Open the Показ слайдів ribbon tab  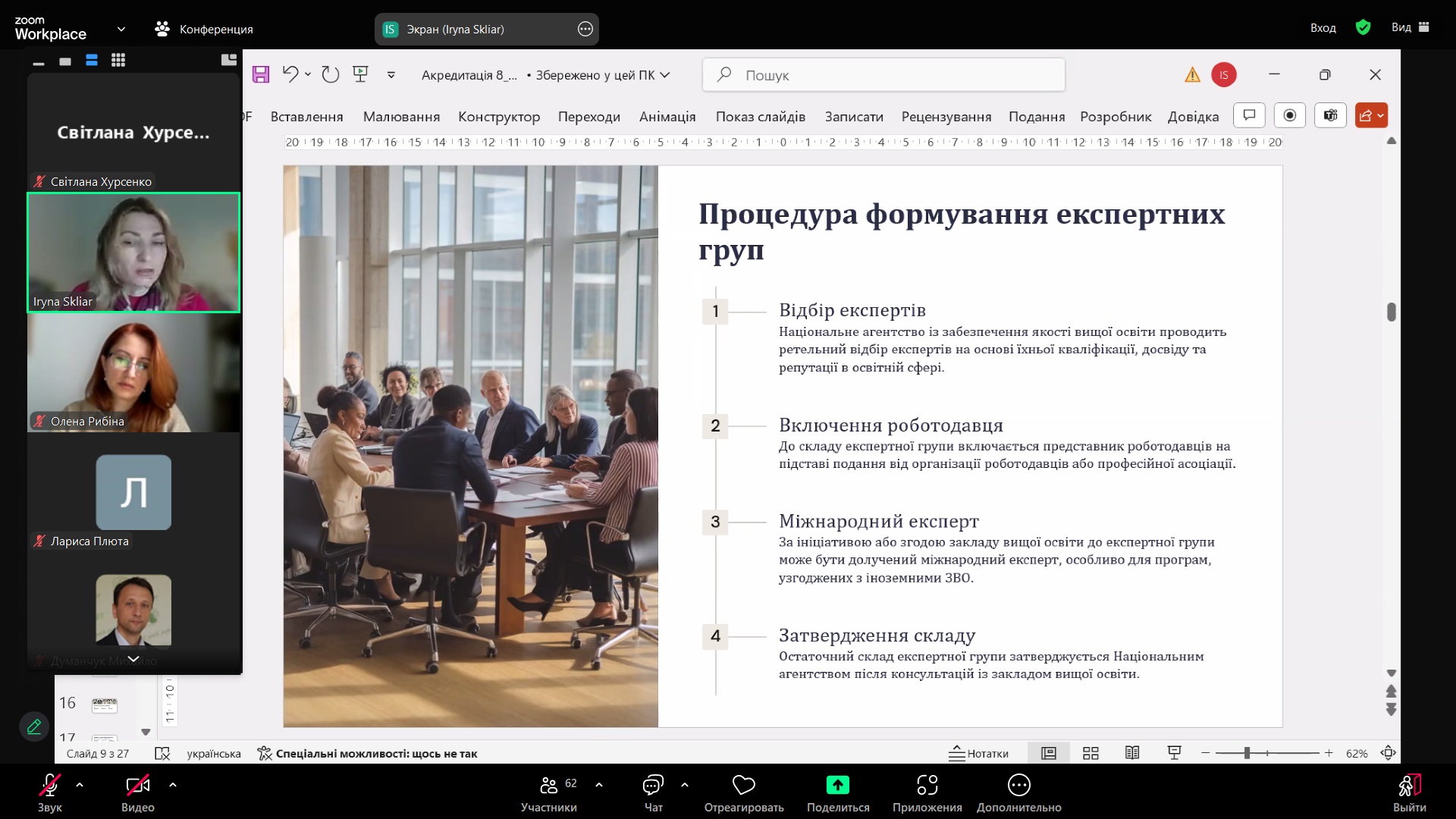click(760, 117)
